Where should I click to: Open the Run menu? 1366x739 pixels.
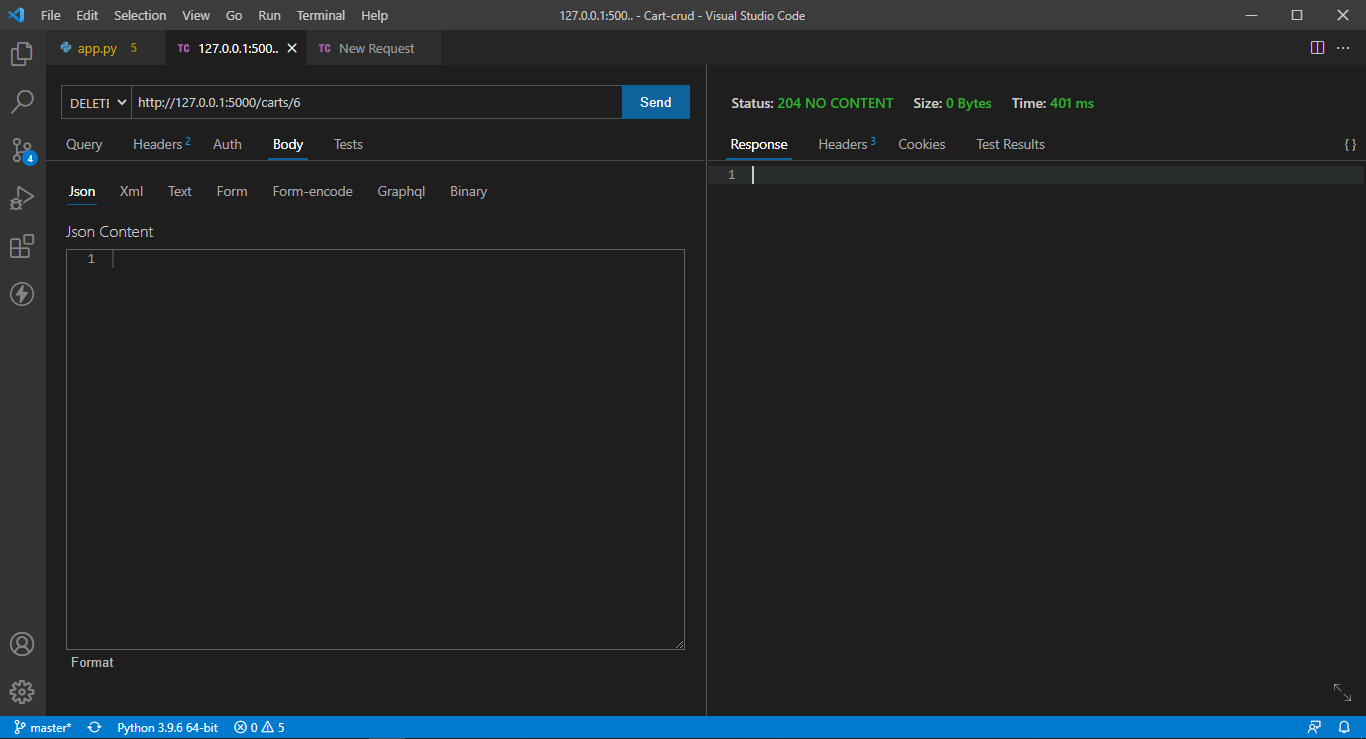click(x=269, y=15)
